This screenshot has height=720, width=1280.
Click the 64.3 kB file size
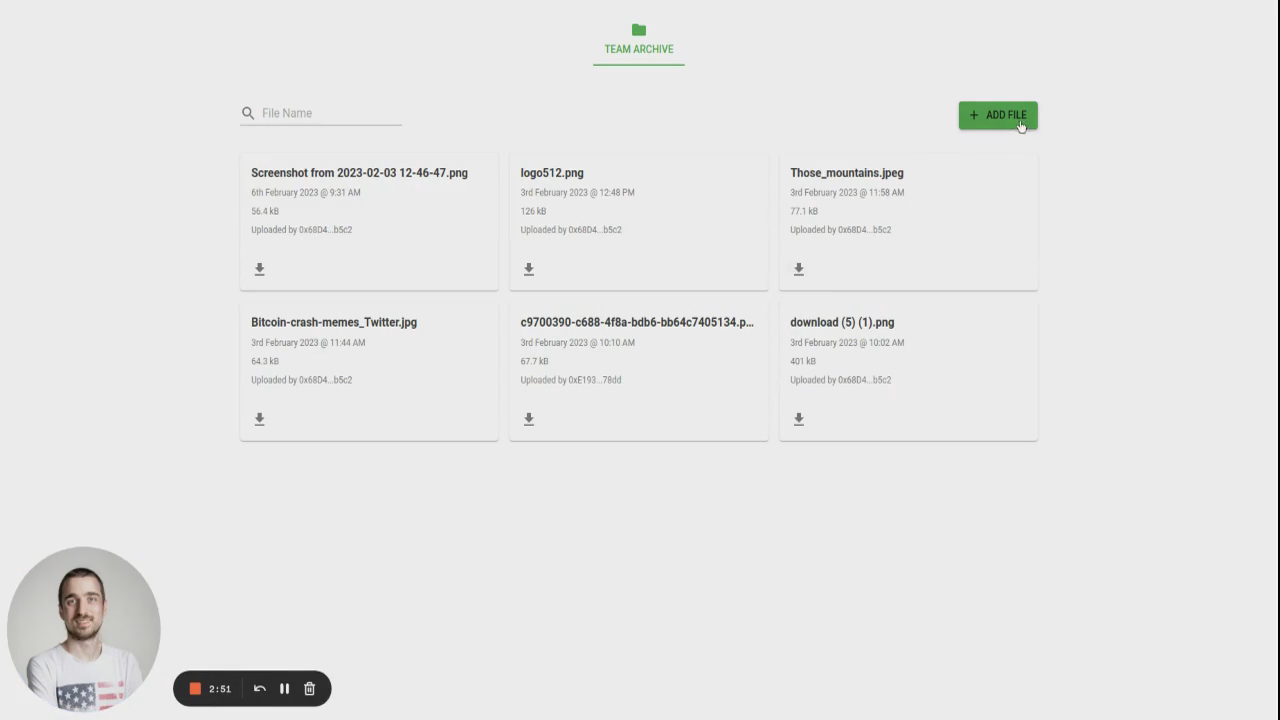265,361
